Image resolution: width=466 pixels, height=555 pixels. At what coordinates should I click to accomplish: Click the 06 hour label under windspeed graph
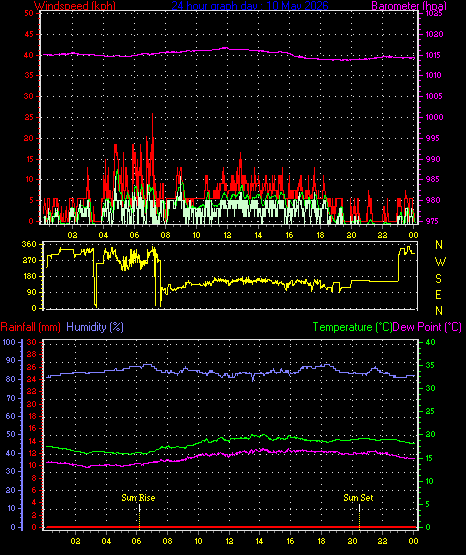[134, 235]
